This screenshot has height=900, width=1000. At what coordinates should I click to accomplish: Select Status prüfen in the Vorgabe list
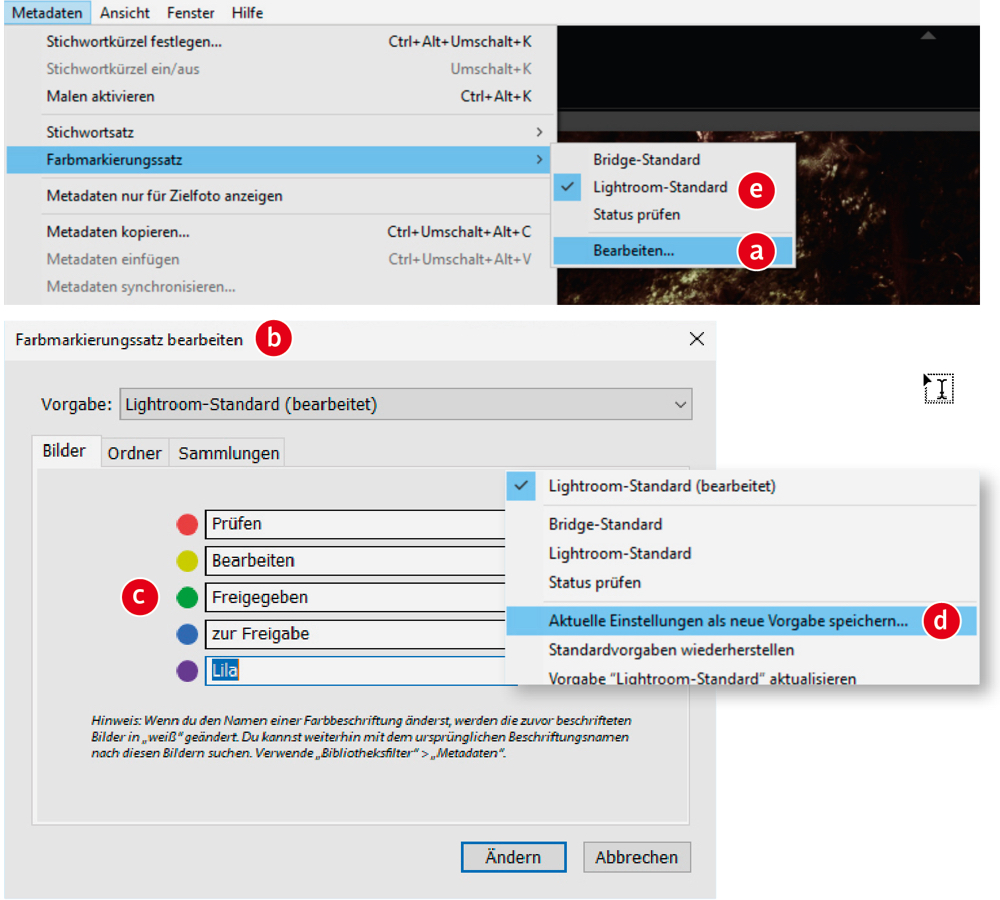coord(742,582)
